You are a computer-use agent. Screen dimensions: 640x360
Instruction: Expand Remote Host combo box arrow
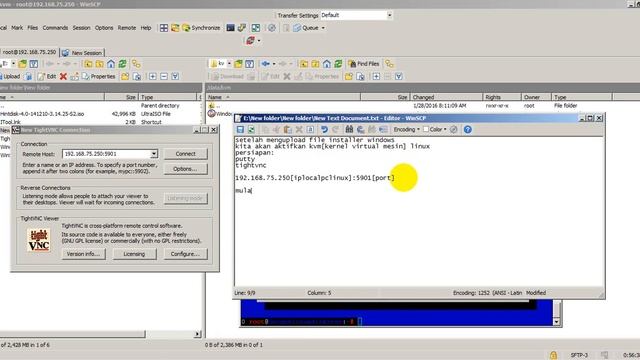click(x=154, y=154)
